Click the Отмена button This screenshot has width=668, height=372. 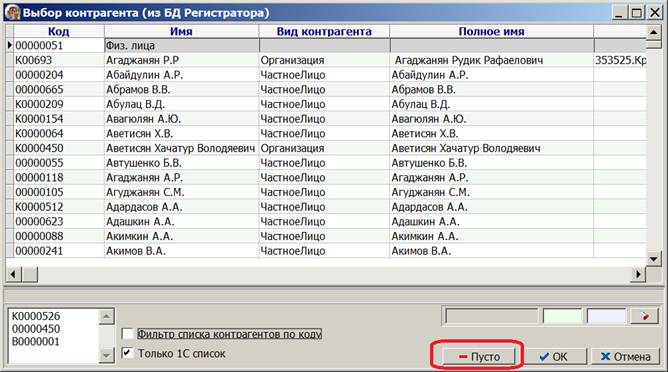[625, 356]
